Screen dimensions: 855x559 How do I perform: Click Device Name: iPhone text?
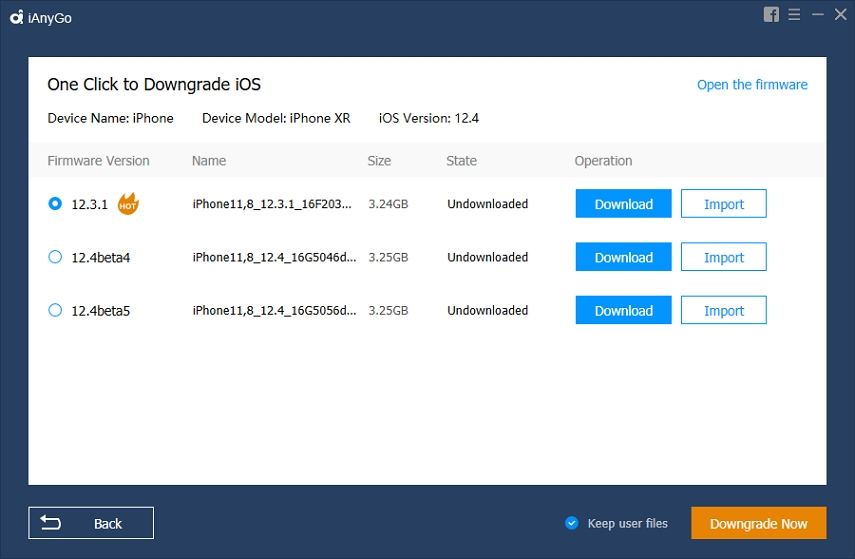110,118
